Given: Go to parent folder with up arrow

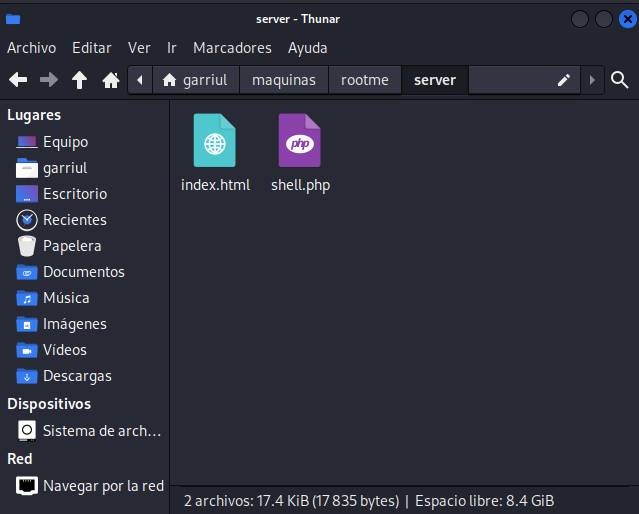Looking at the screenshot, I should 79,80.
